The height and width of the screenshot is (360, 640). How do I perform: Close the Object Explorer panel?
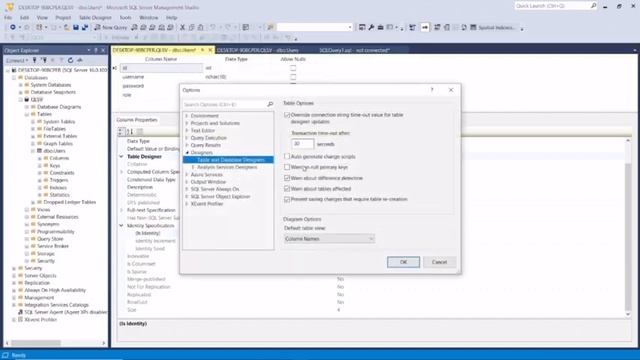click(x=103, y=50)
